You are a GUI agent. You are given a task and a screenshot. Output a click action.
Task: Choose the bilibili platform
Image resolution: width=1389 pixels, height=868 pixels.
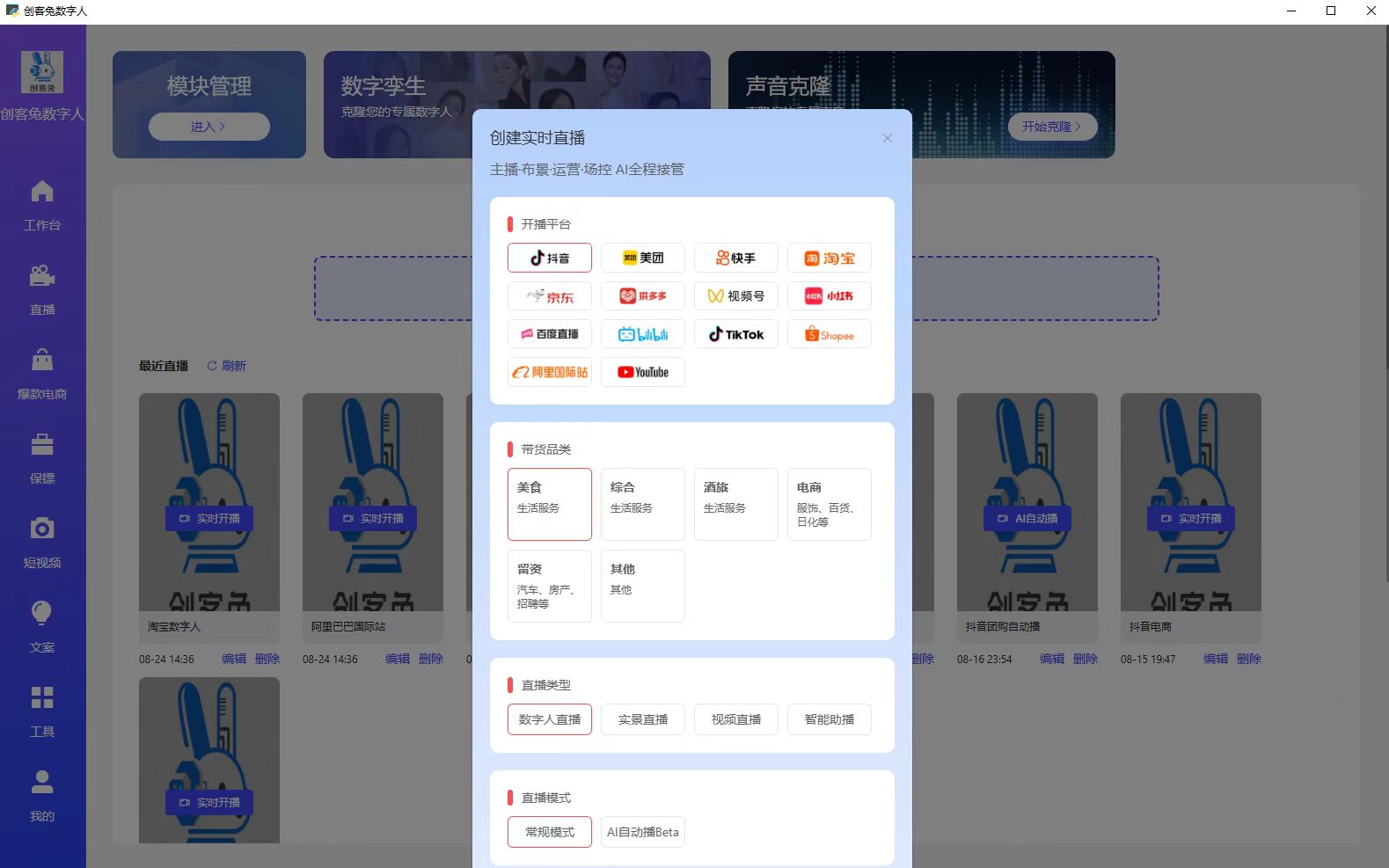pos(643,334)
